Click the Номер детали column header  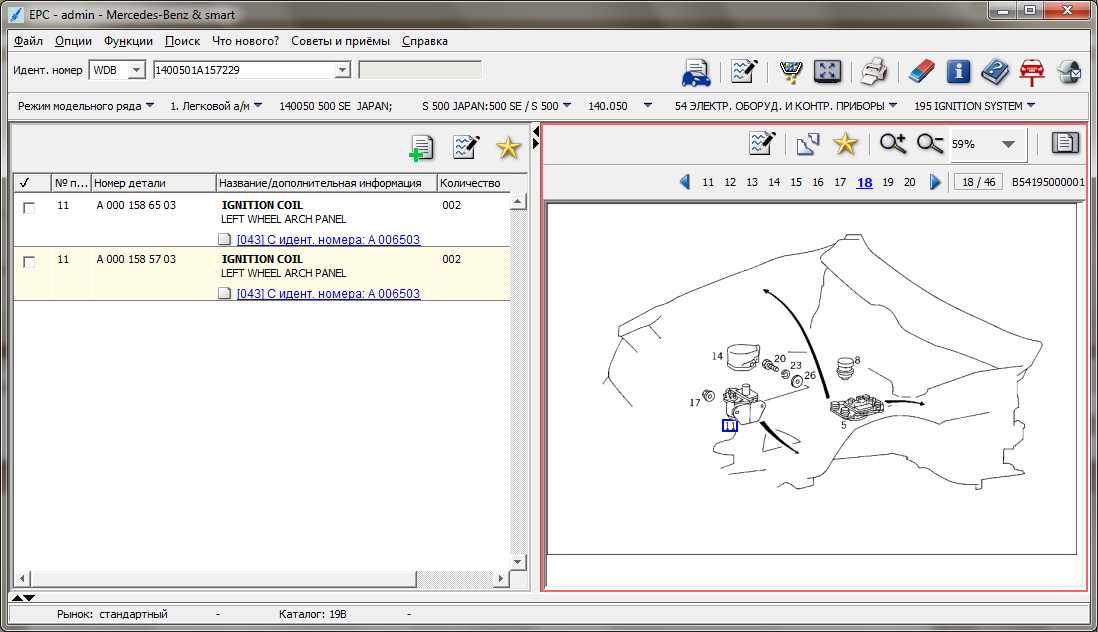pyautogui.click(x=153, y=183)
